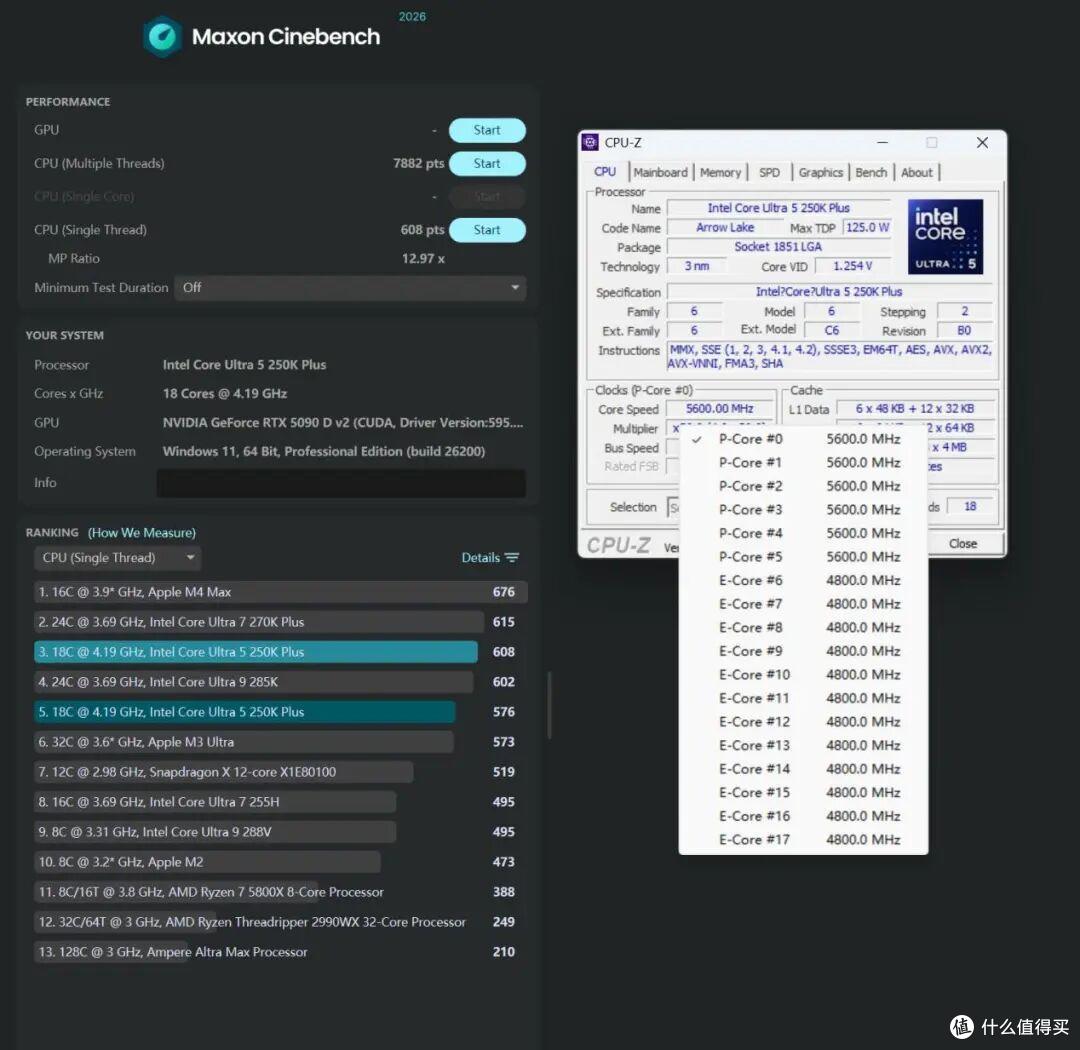The height and width of the screenshot is (1050, 1080).
Task: Open the Minimum Test Duration dropdown
Action: click(350, 287)
